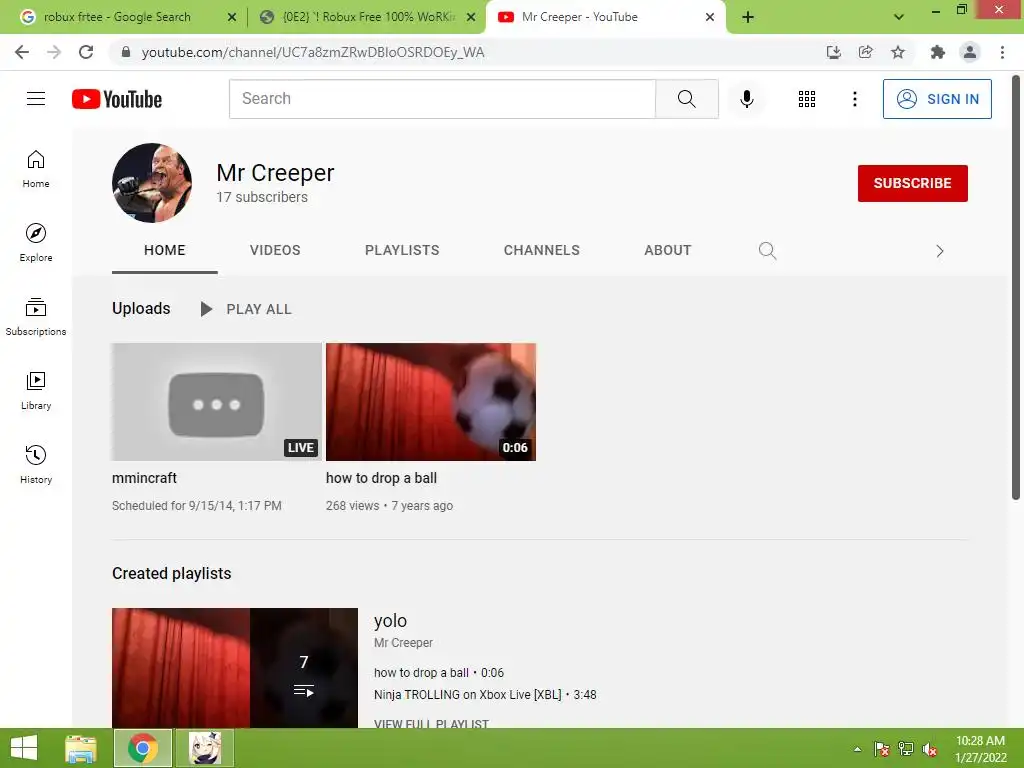
Task: Open the tab search dropdown arrow
Action: click(899, 17)
